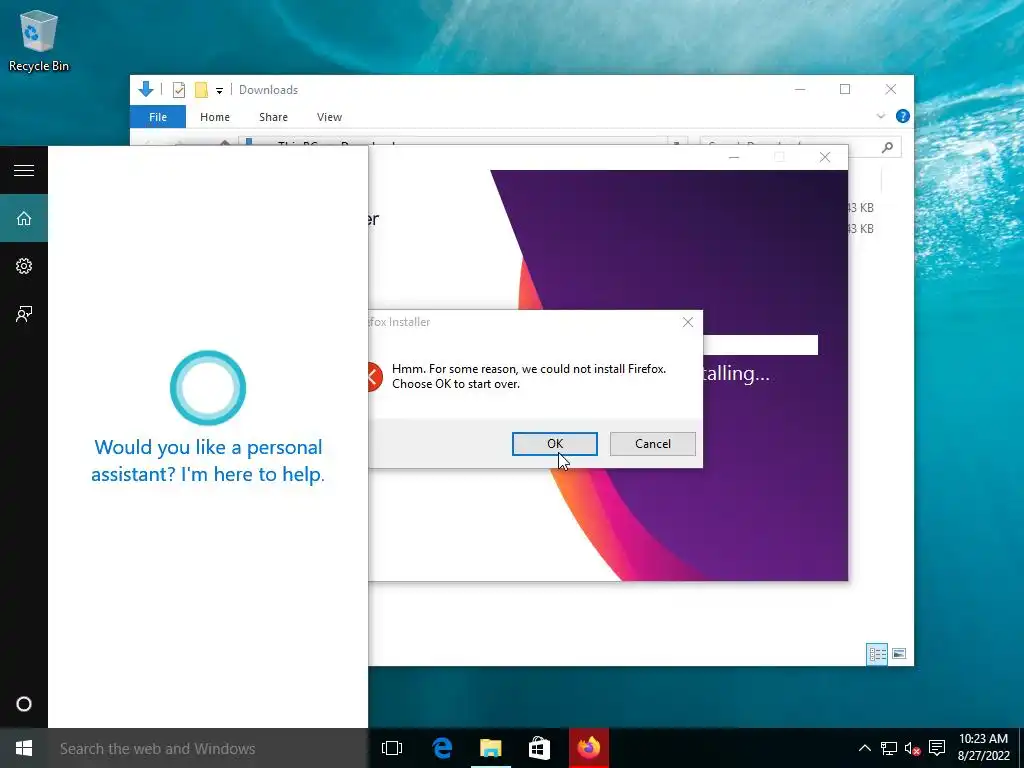Click the Firefox installer taskbar icon
1024x768 pixels.
point(588,748)
